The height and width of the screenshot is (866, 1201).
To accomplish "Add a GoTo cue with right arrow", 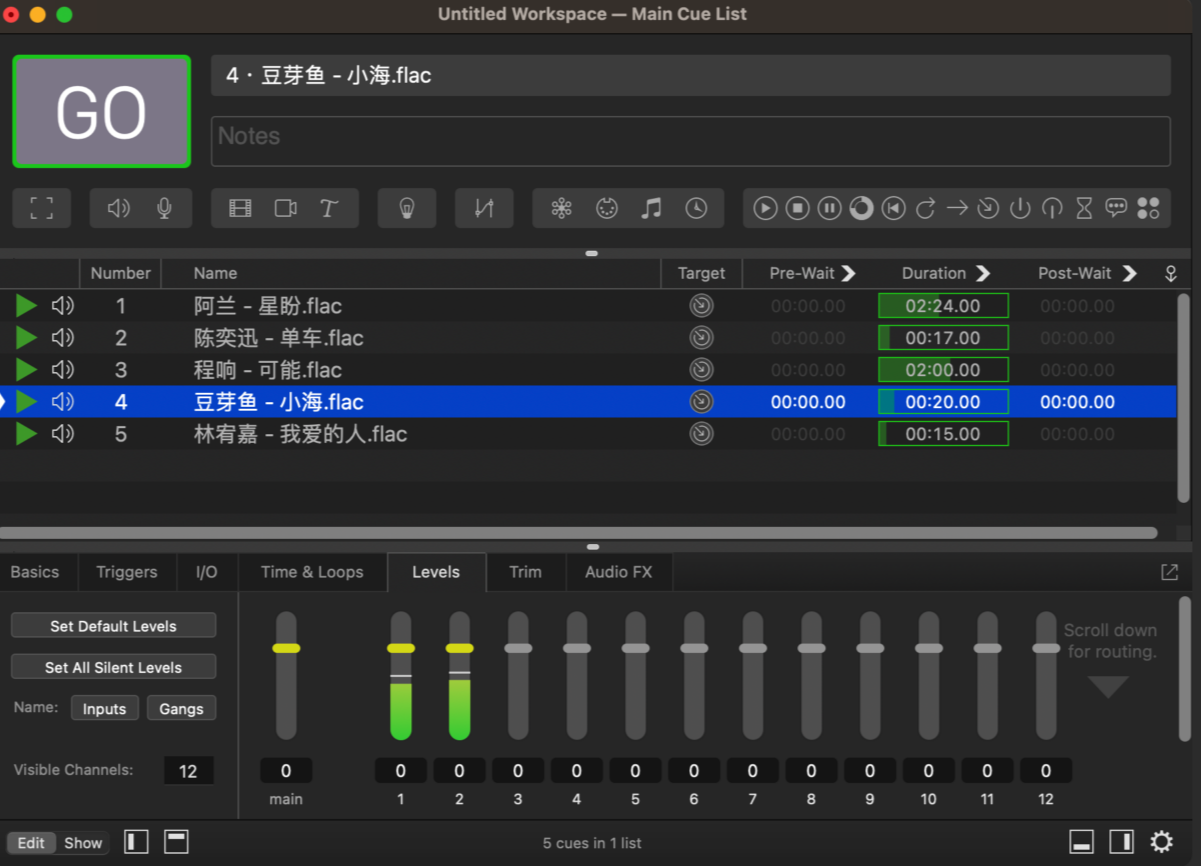I will pos(957,208).
